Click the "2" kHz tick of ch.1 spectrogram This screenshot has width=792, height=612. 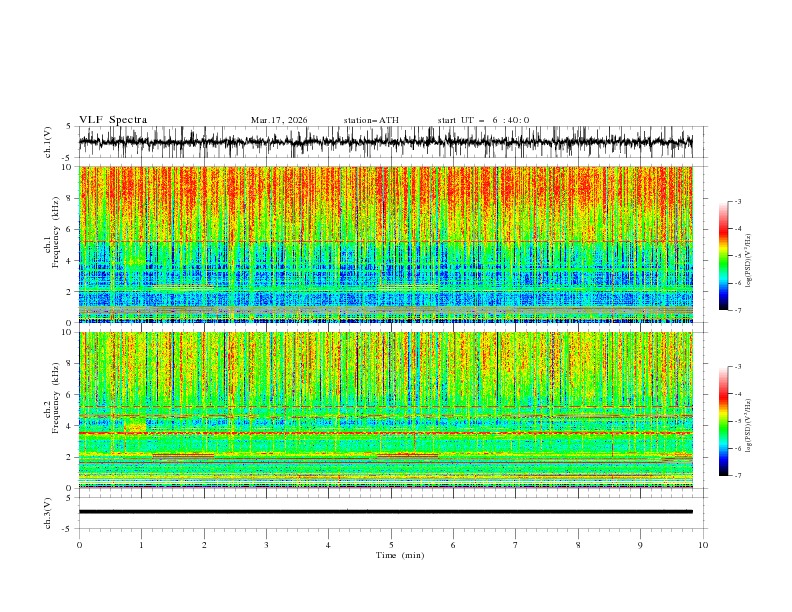69,292
